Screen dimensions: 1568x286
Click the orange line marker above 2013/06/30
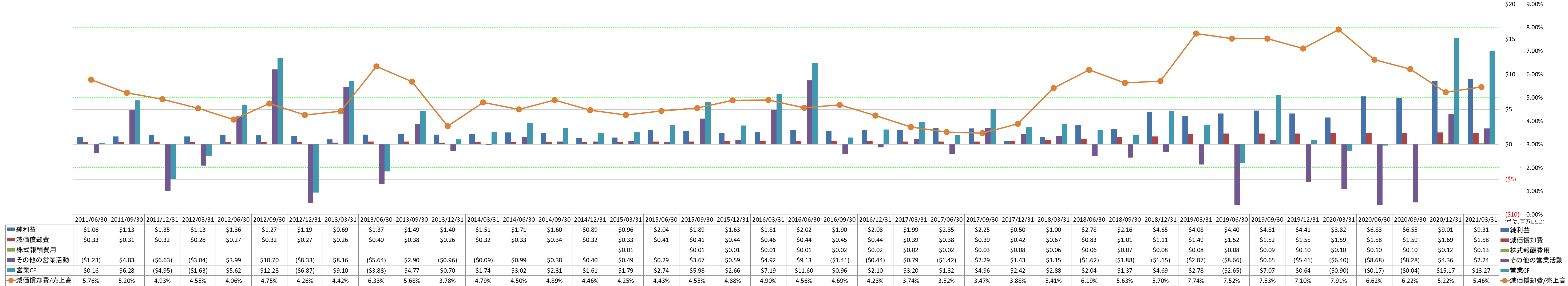376,66
